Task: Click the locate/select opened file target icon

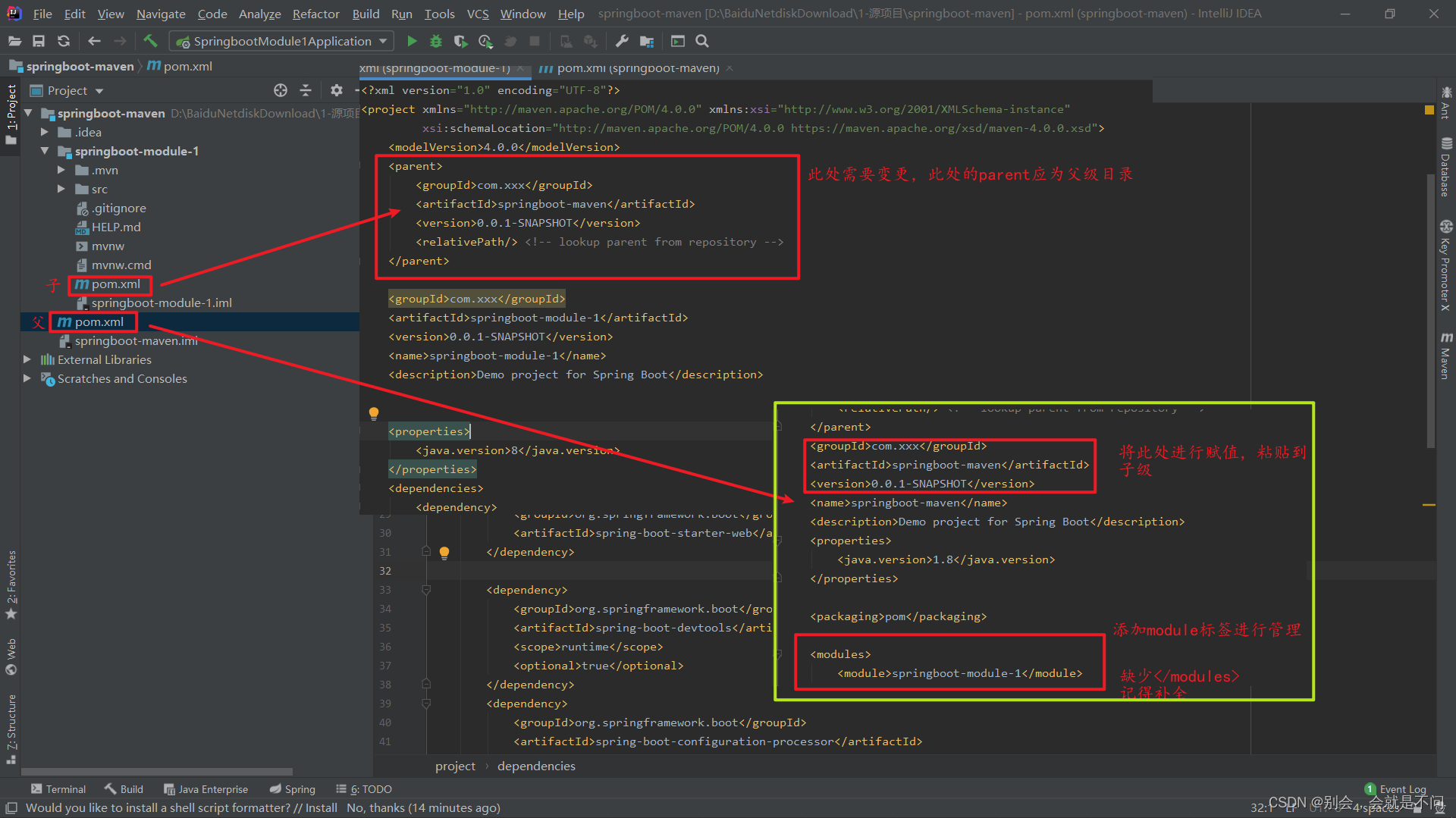Action: 281,90
